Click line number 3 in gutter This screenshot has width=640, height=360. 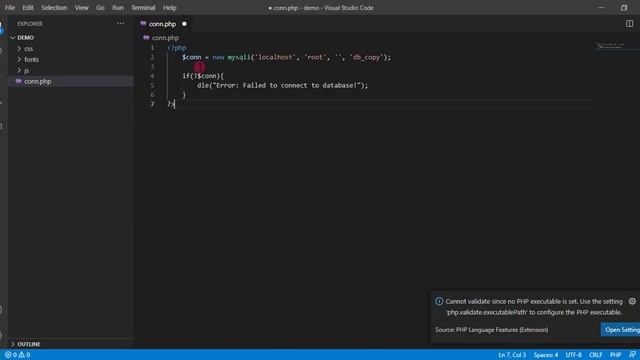(152, 67)
